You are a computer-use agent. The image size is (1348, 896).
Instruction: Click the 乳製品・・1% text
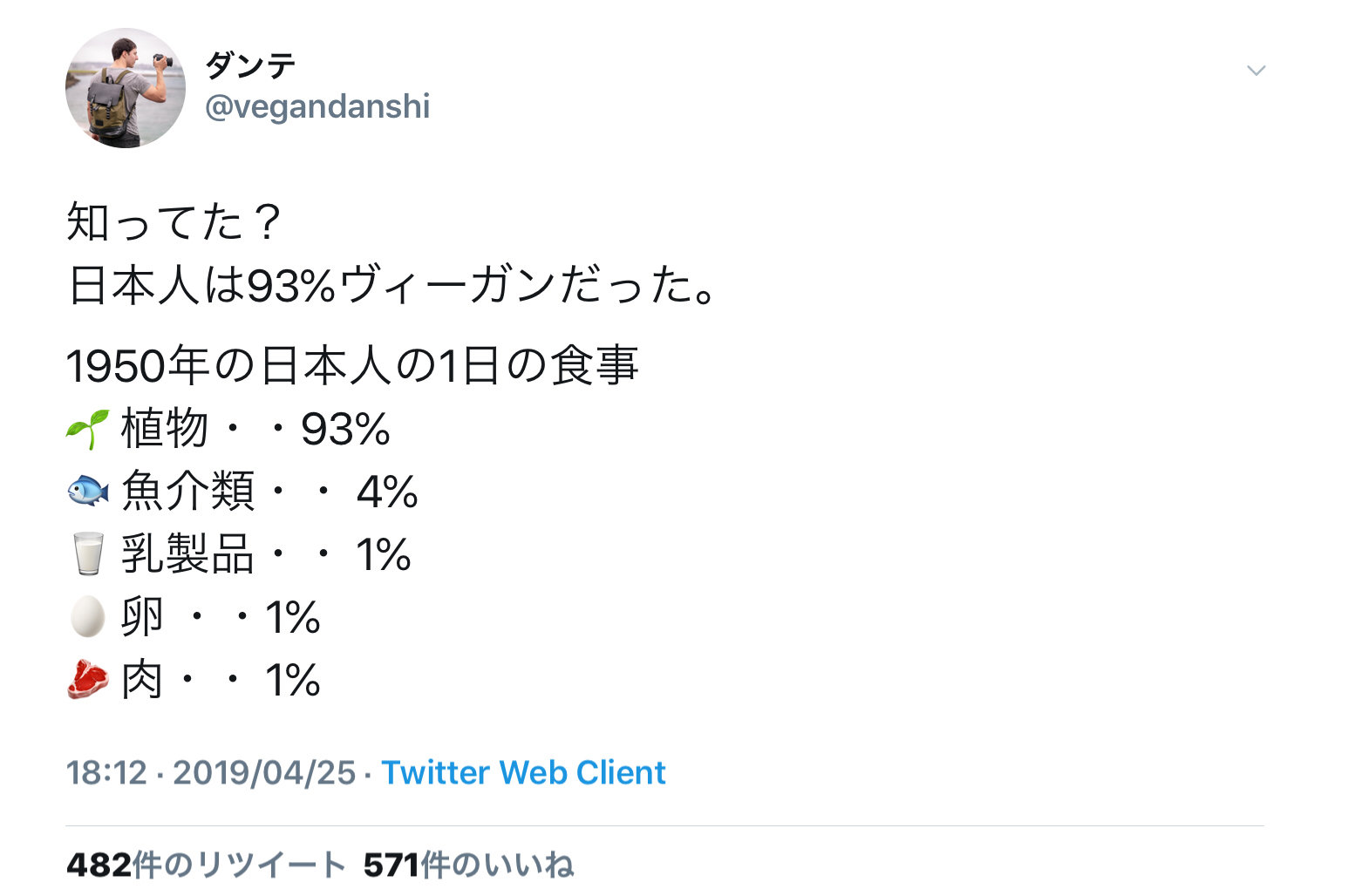click(x=266, y=554)
